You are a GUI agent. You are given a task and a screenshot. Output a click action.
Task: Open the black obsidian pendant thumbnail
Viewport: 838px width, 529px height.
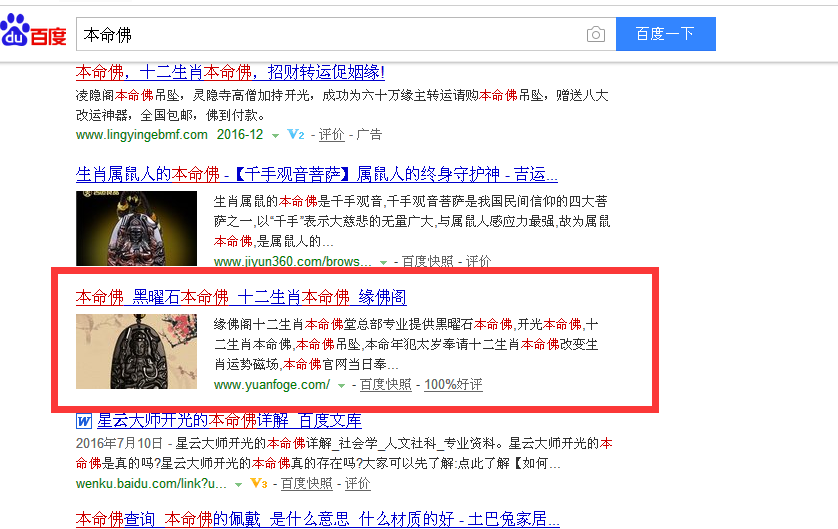(136, 351)
